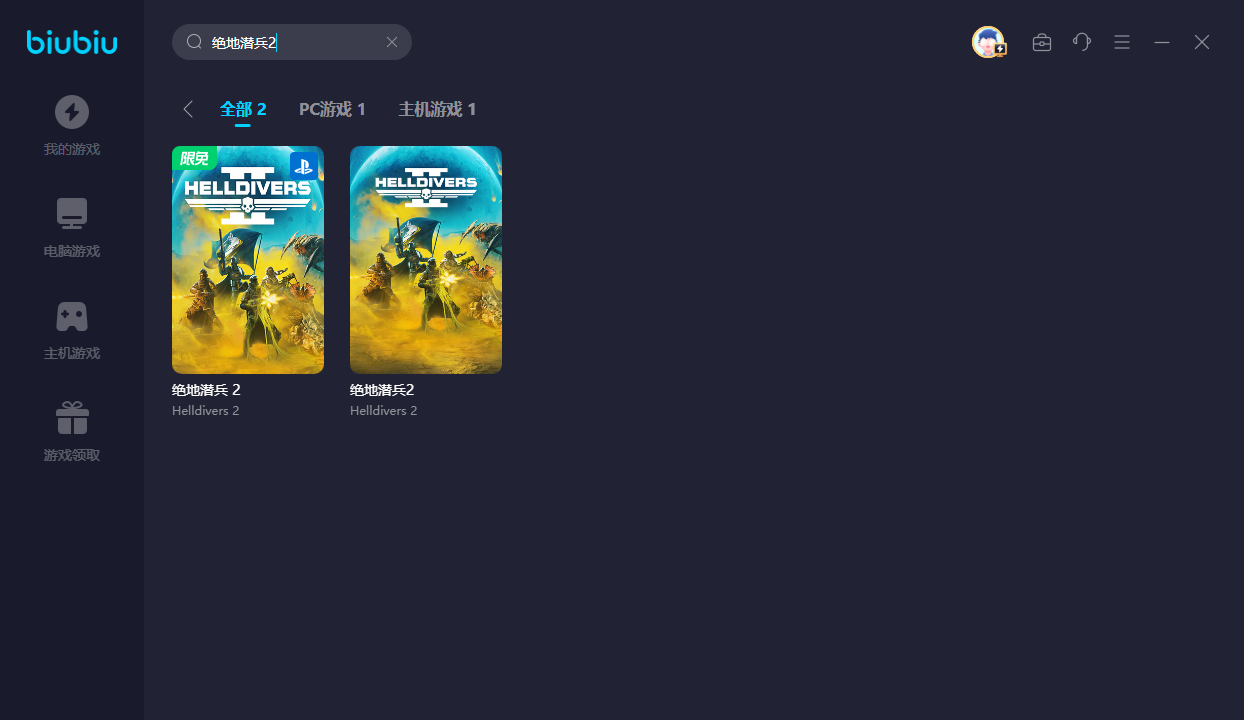Click the search input field

pyautogui.click(x=300, y=42)
